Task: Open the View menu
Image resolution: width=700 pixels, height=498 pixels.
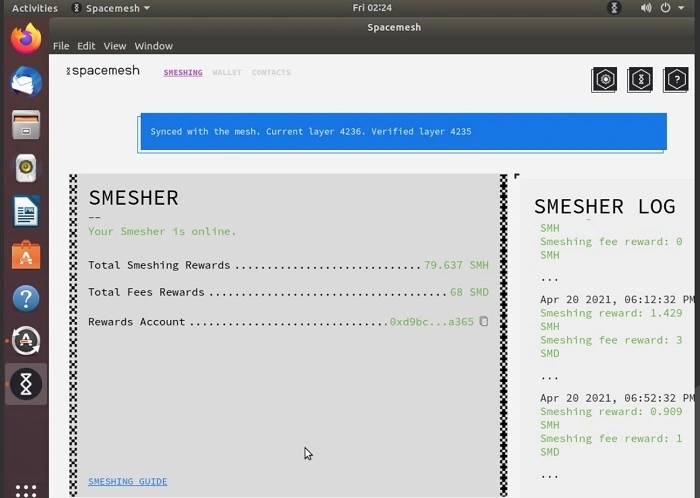Action: pyautogui.click(x=115, y=46)
